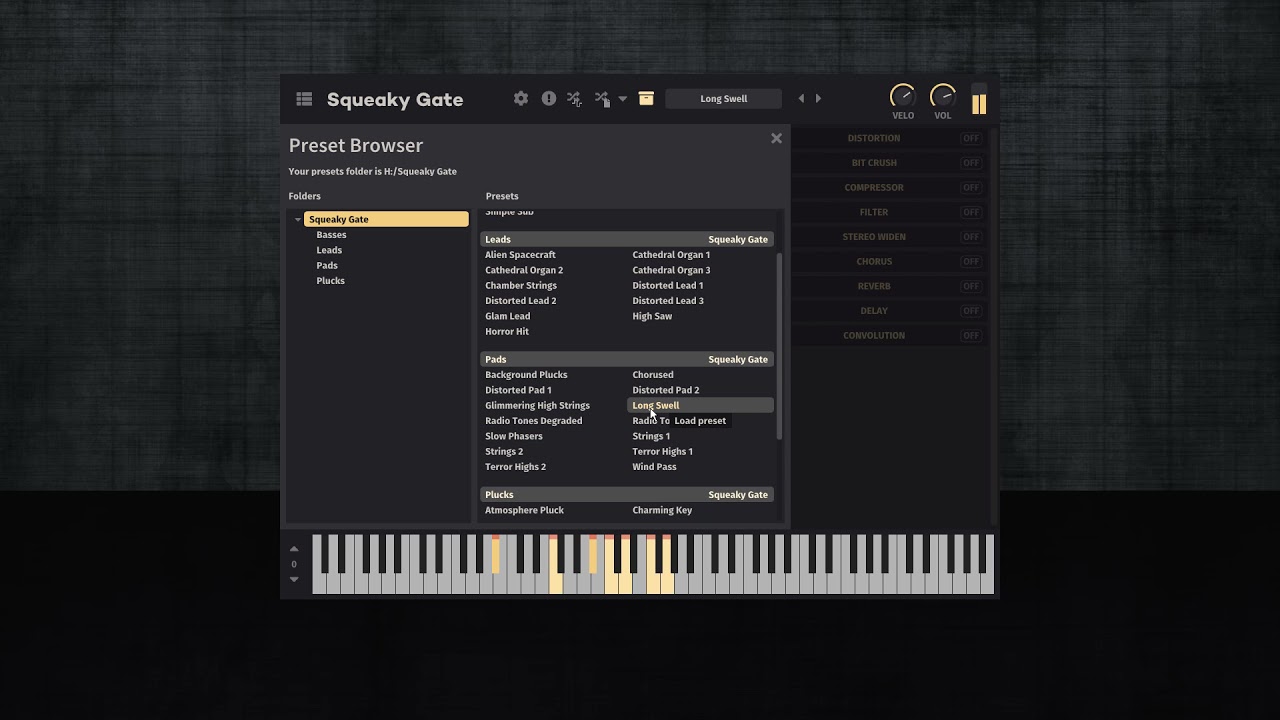Load the Distorted Lead 3 preset
1280x720 pixels.
[667, 301]
